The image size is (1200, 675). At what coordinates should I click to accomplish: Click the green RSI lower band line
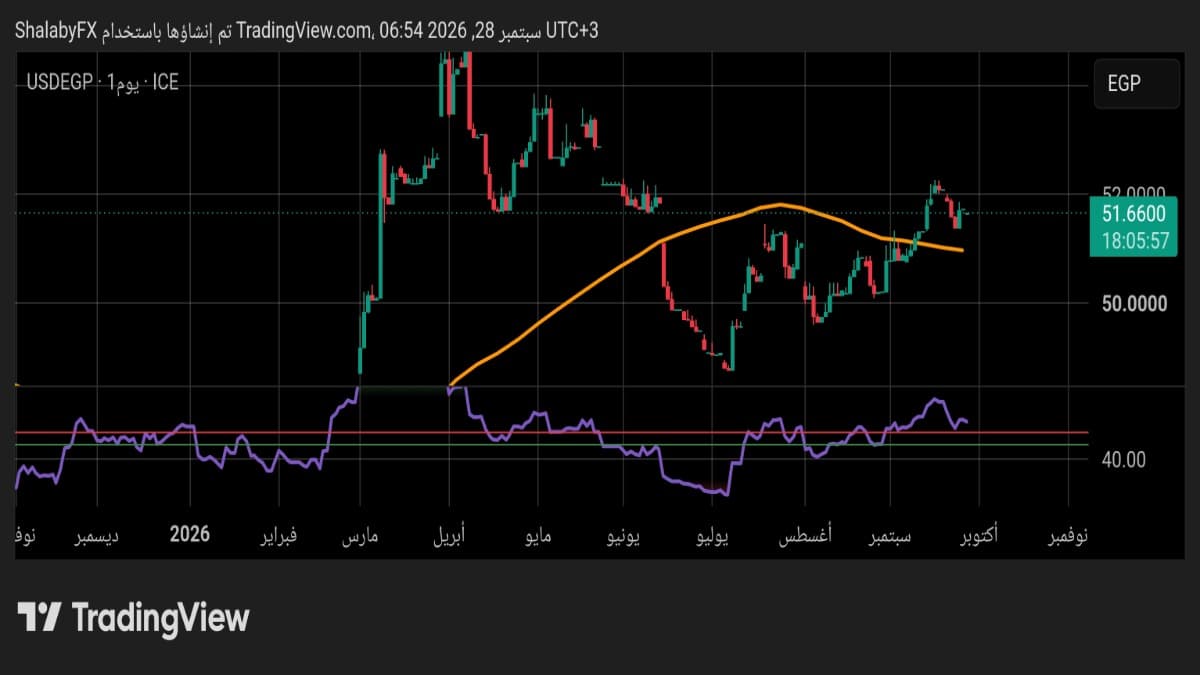(x=550, y=445)
